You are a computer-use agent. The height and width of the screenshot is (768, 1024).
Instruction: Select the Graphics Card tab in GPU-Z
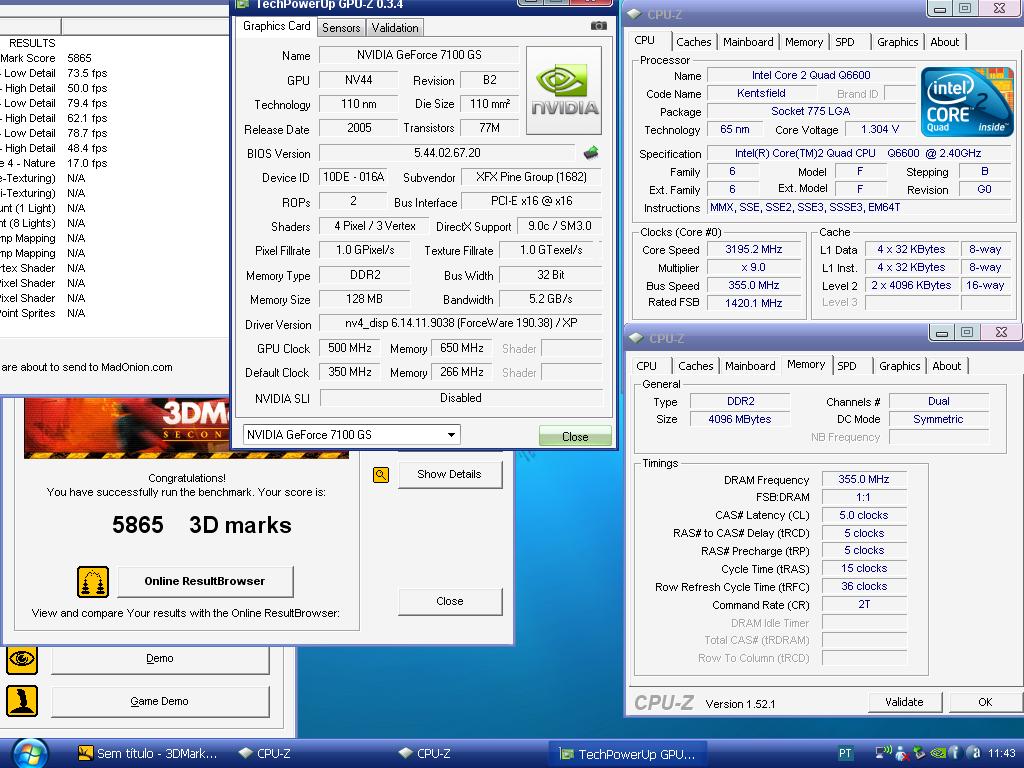(276, 26)
